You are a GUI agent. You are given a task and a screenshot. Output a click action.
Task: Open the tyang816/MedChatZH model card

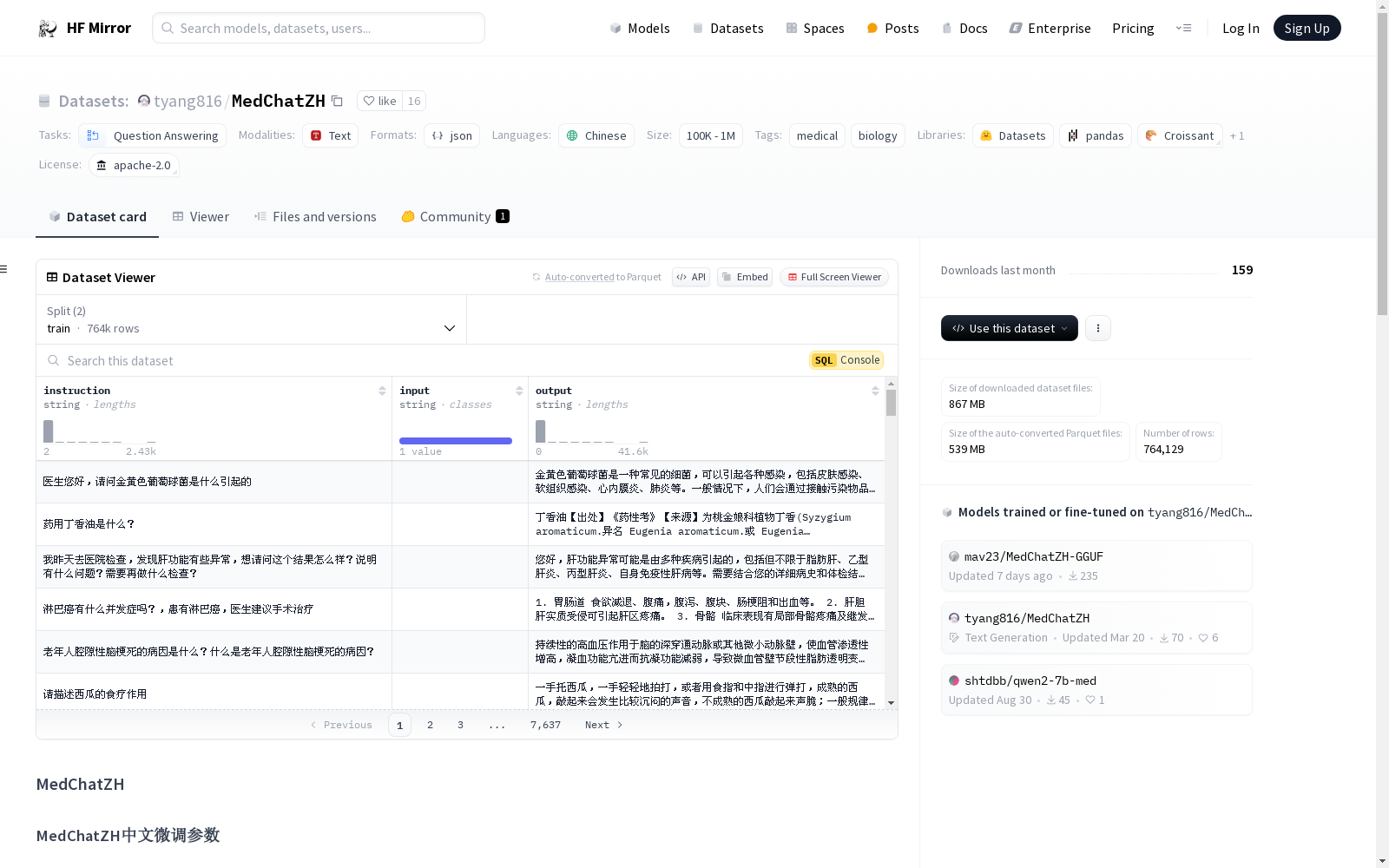pyautogui.click(x=1096, y=628)
